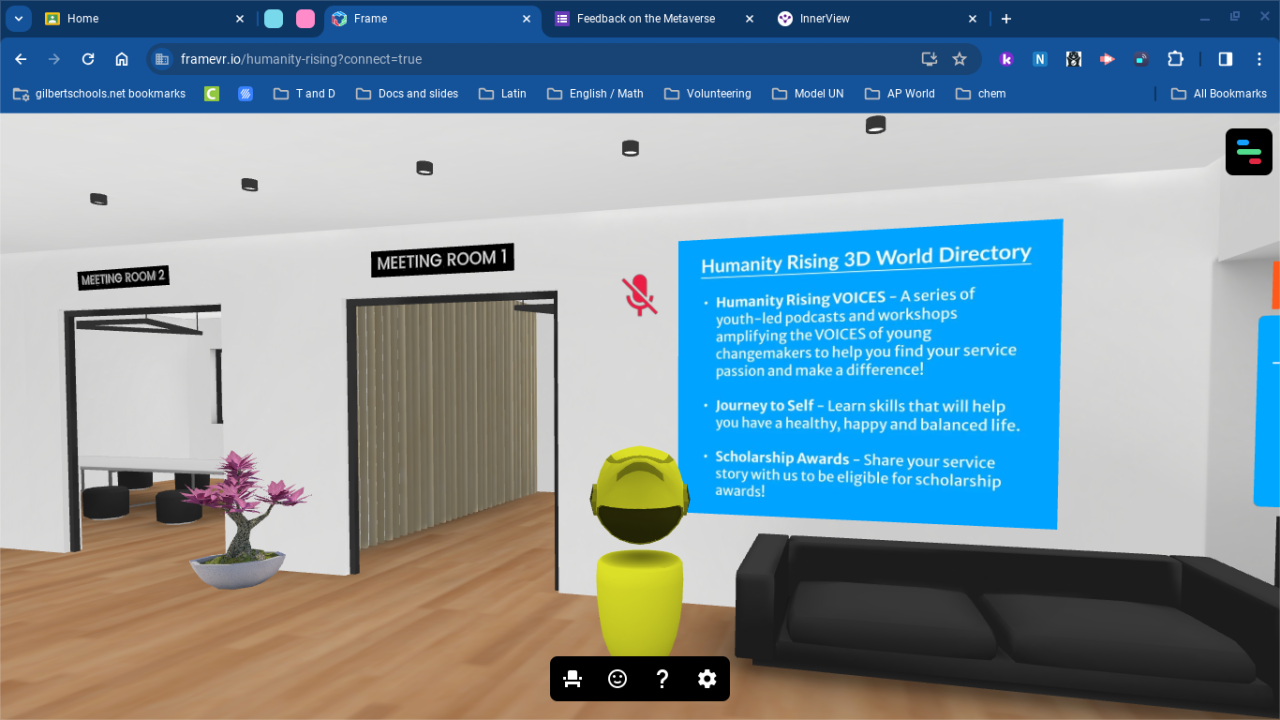
Task: Open the green C bookmark
Action: (211, 94)
